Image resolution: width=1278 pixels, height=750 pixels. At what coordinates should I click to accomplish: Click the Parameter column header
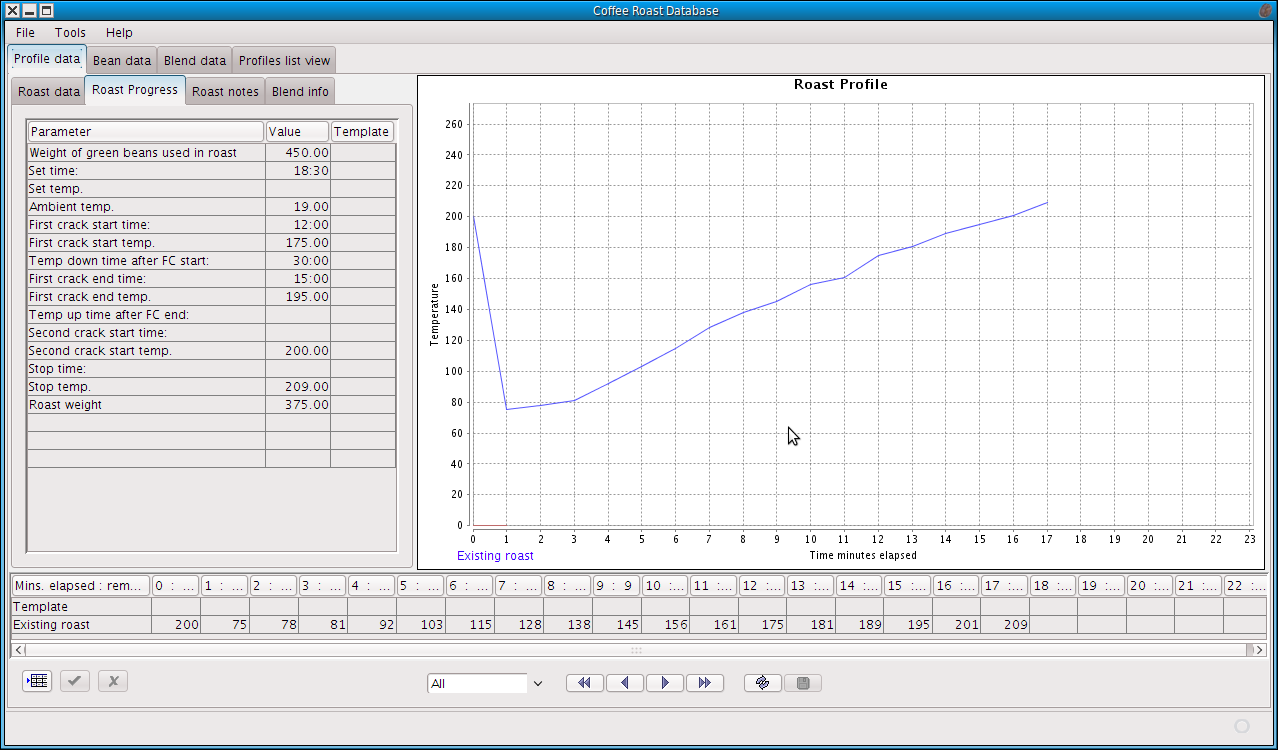pos(145,132)
